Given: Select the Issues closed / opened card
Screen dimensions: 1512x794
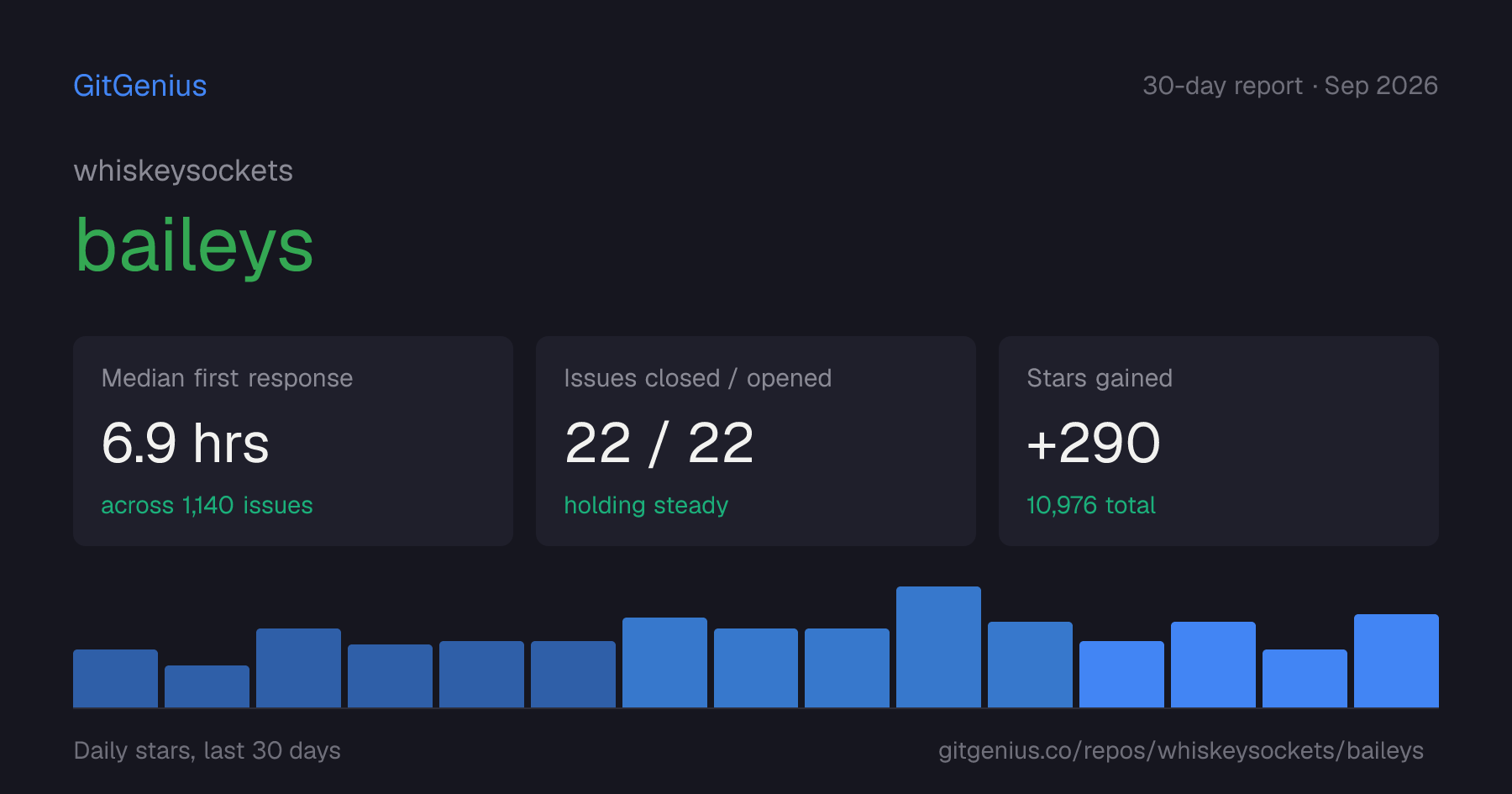Looking at the screenshot, I should coord(756,441).
